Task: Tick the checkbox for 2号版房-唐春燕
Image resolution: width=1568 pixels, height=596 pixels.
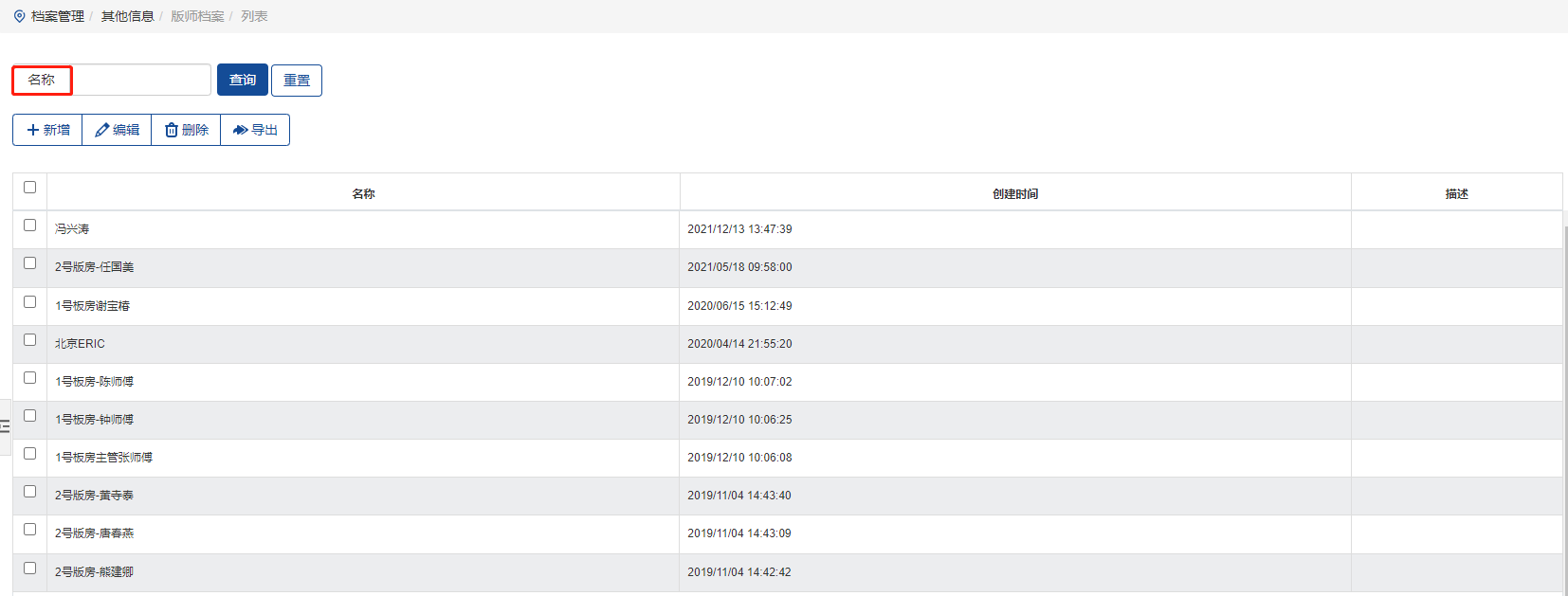Action: pyautogui.click(x=29, y=530)
